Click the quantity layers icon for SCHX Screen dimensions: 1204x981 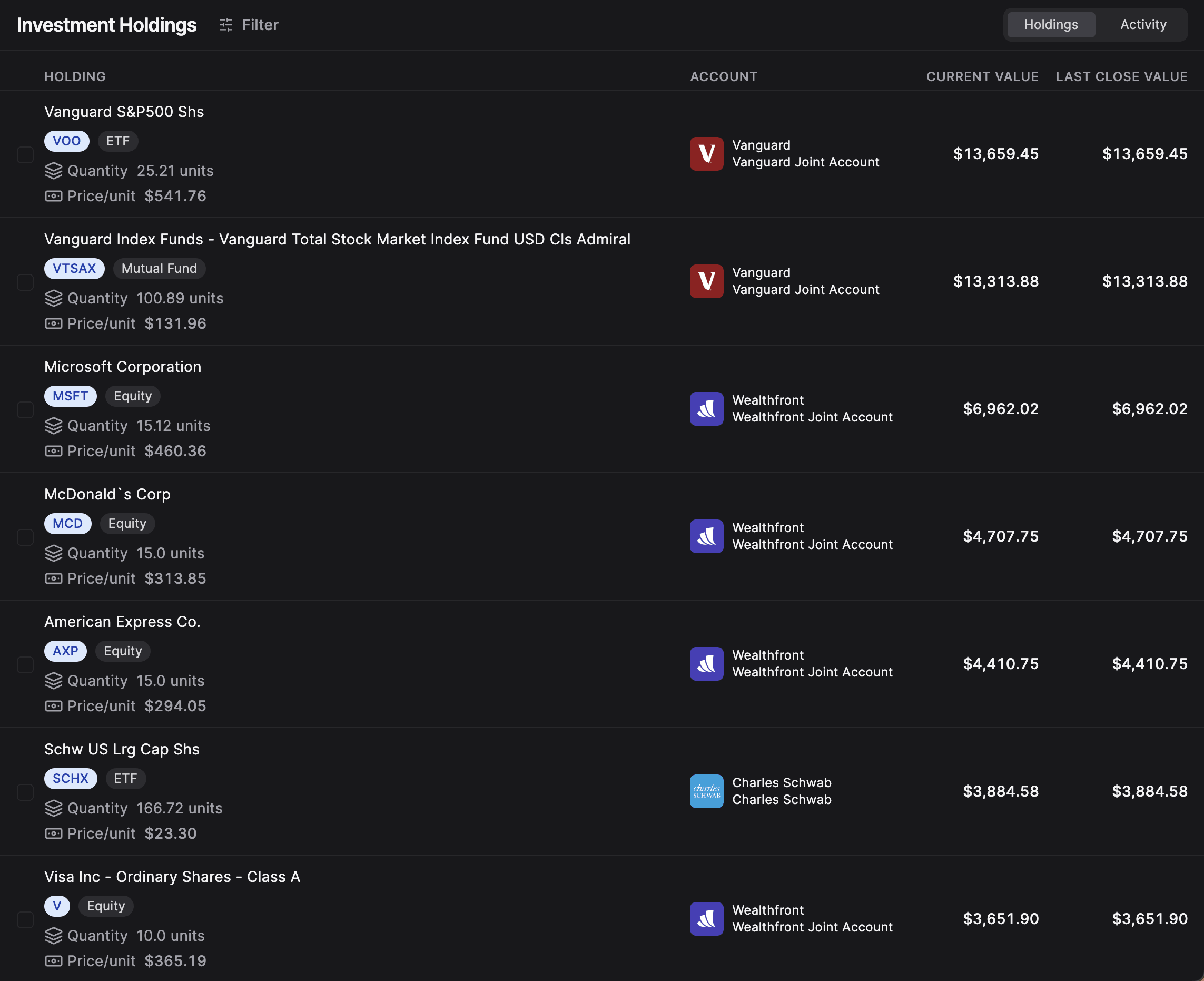(54, 808)
